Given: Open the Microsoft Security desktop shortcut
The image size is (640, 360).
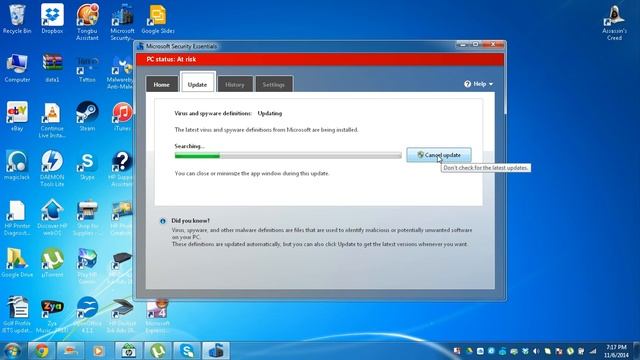Looking at the screenshot, I should (122, 22).
